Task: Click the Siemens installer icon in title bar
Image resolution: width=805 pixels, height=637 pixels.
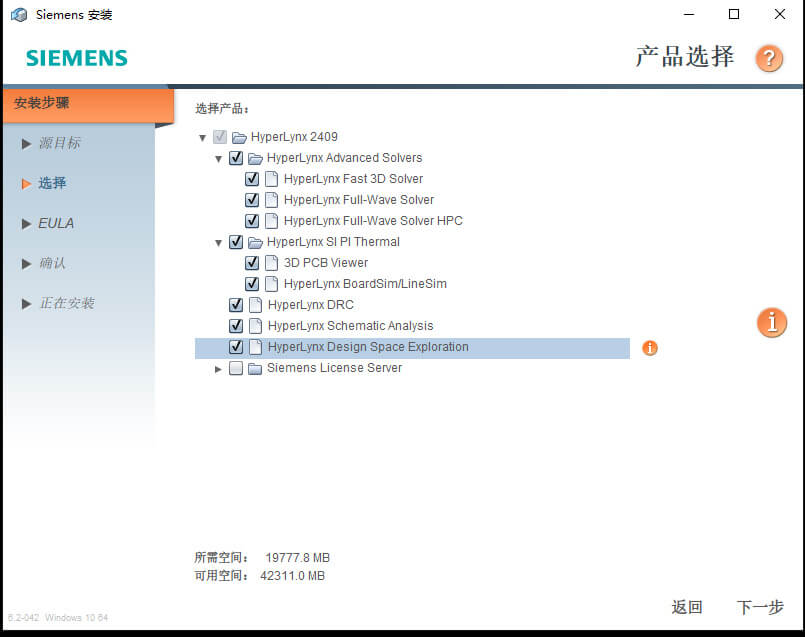Action: point(19,14)
